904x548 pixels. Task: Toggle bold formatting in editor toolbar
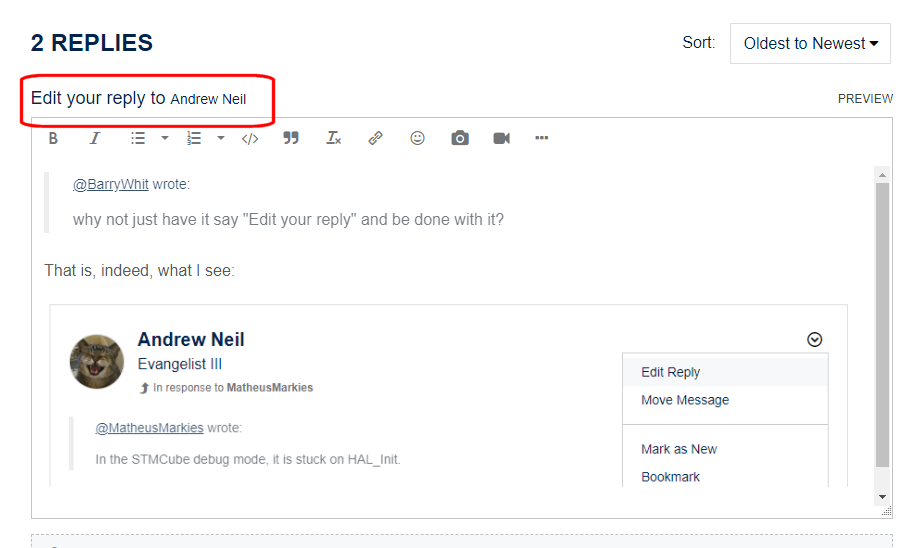(x=53, y=138)
